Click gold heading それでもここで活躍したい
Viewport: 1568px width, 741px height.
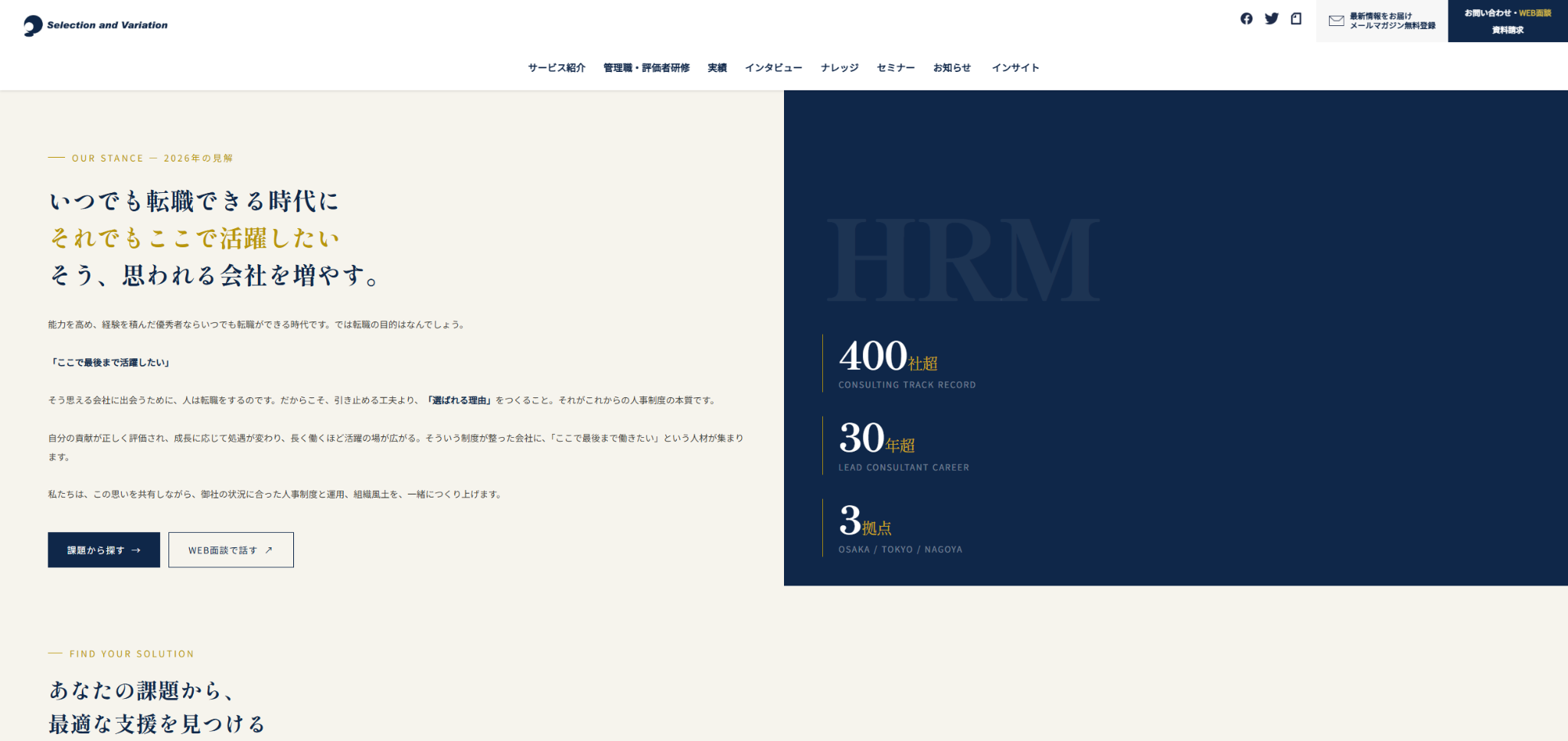click(x=194, y=238)
